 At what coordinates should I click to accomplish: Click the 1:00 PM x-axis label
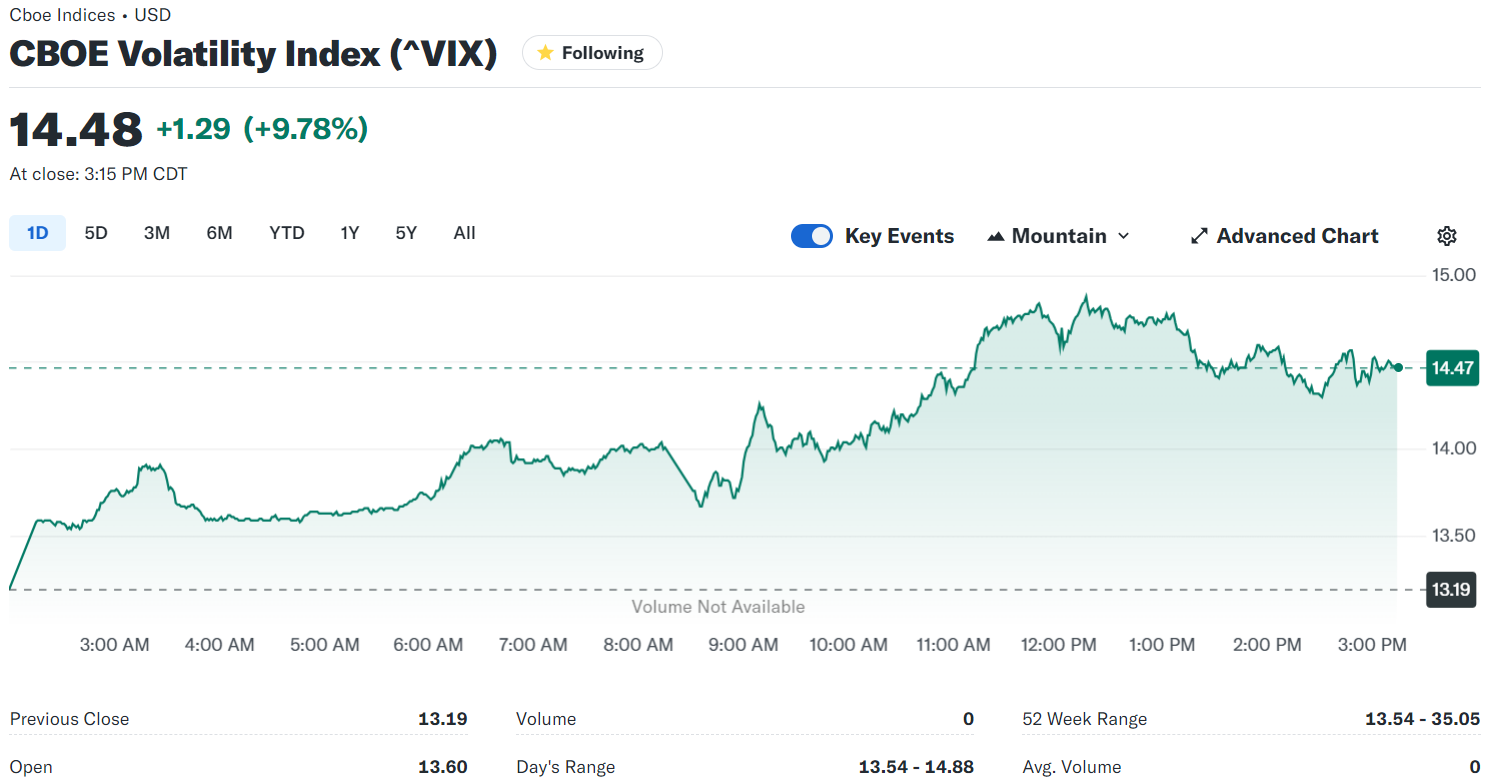click(x=1162, y=645)
